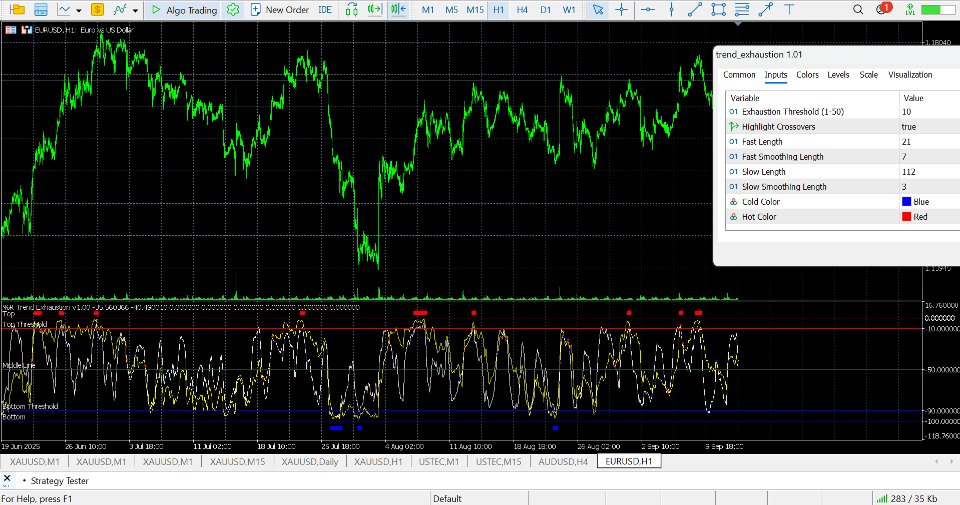Open the Common tab in trend_exhaustion dialog

click(739, 75)
